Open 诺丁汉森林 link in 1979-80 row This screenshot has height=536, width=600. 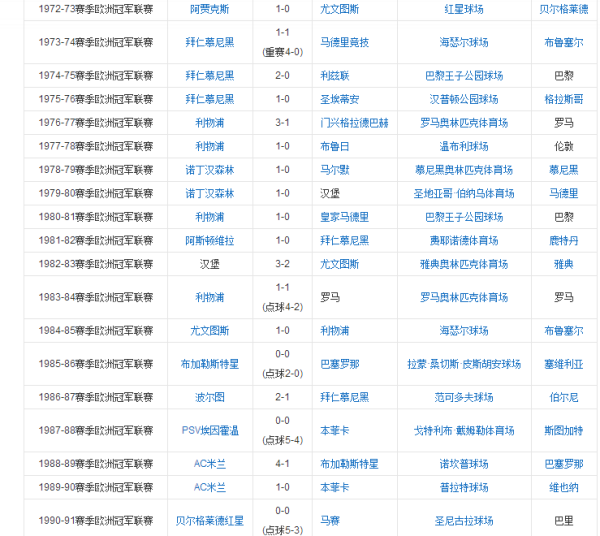pyautogui.click(x=209, y=194)
